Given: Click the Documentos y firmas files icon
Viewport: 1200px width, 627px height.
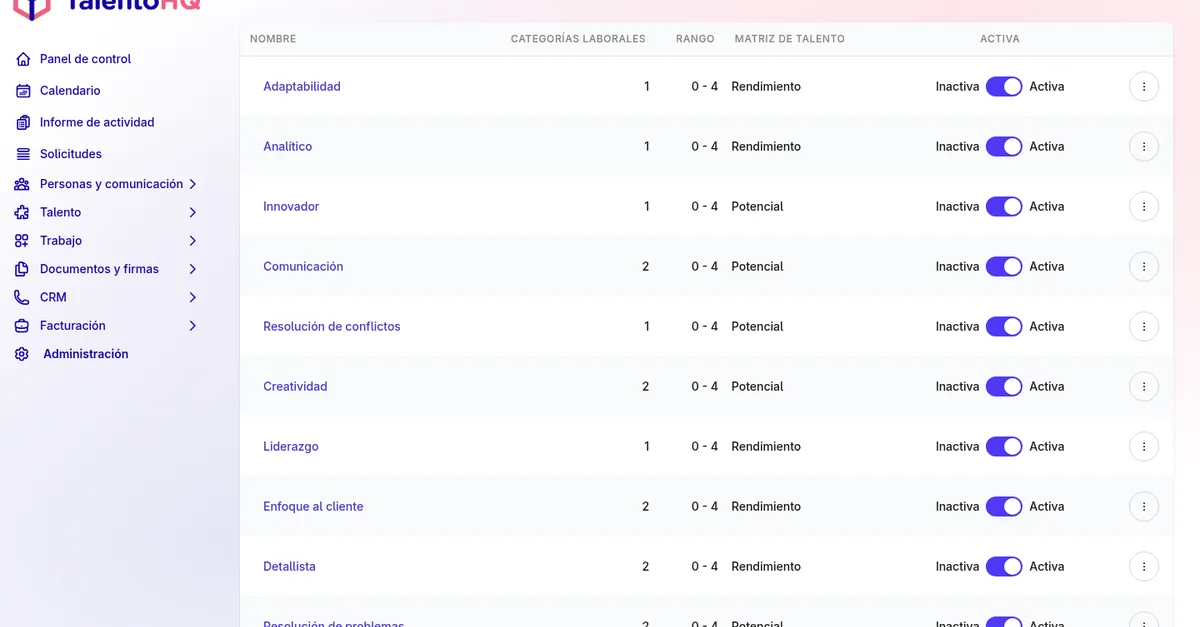Looking at the screenshot, I should pyautogui.click(x=22, y=269).
